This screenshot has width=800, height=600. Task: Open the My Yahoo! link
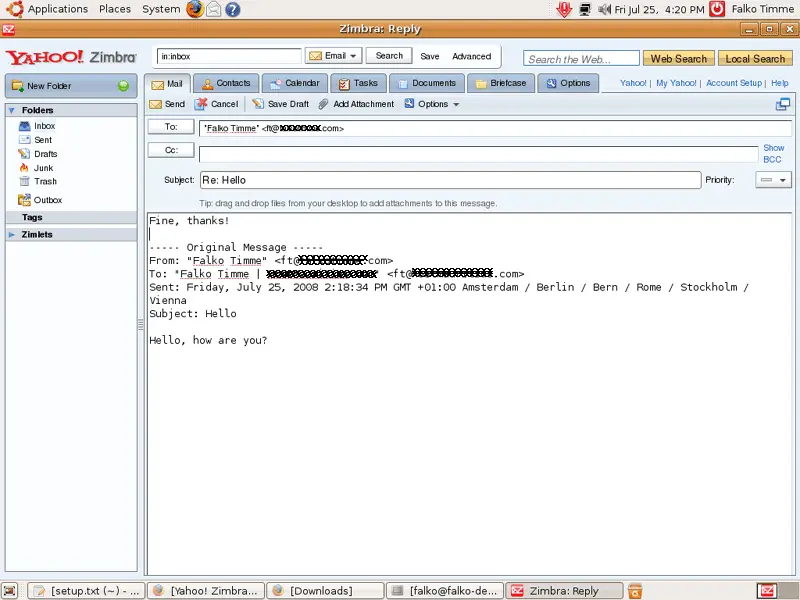coord(676,83)
